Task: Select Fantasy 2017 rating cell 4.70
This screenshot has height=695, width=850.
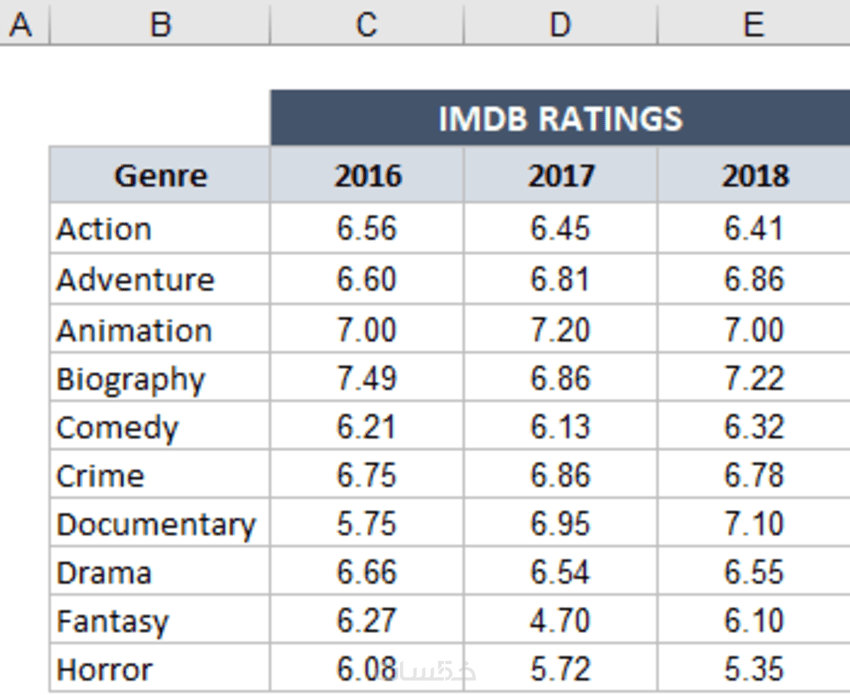Action: [560, 621]
